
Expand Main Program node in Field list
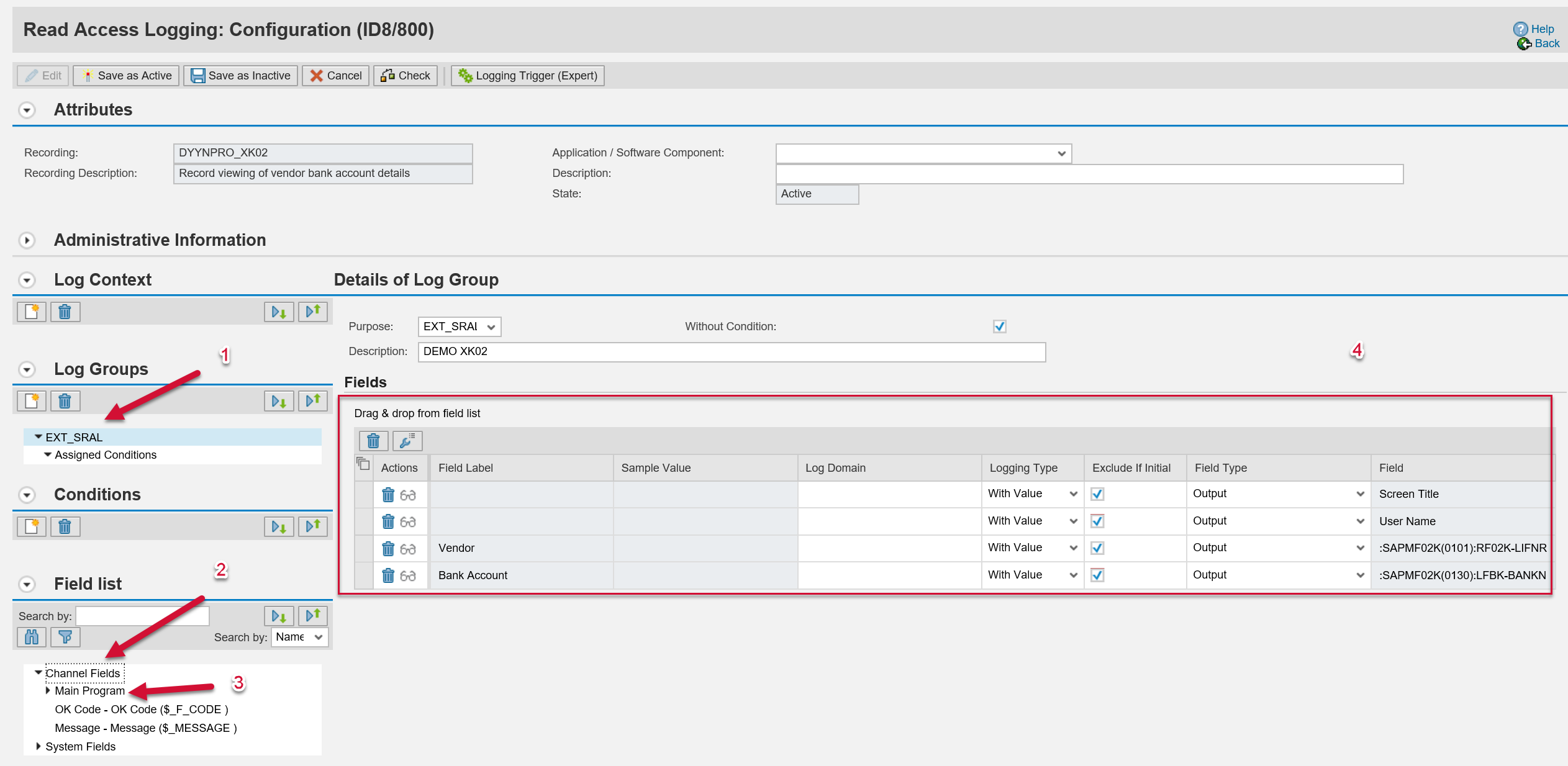tap(48, 691)
